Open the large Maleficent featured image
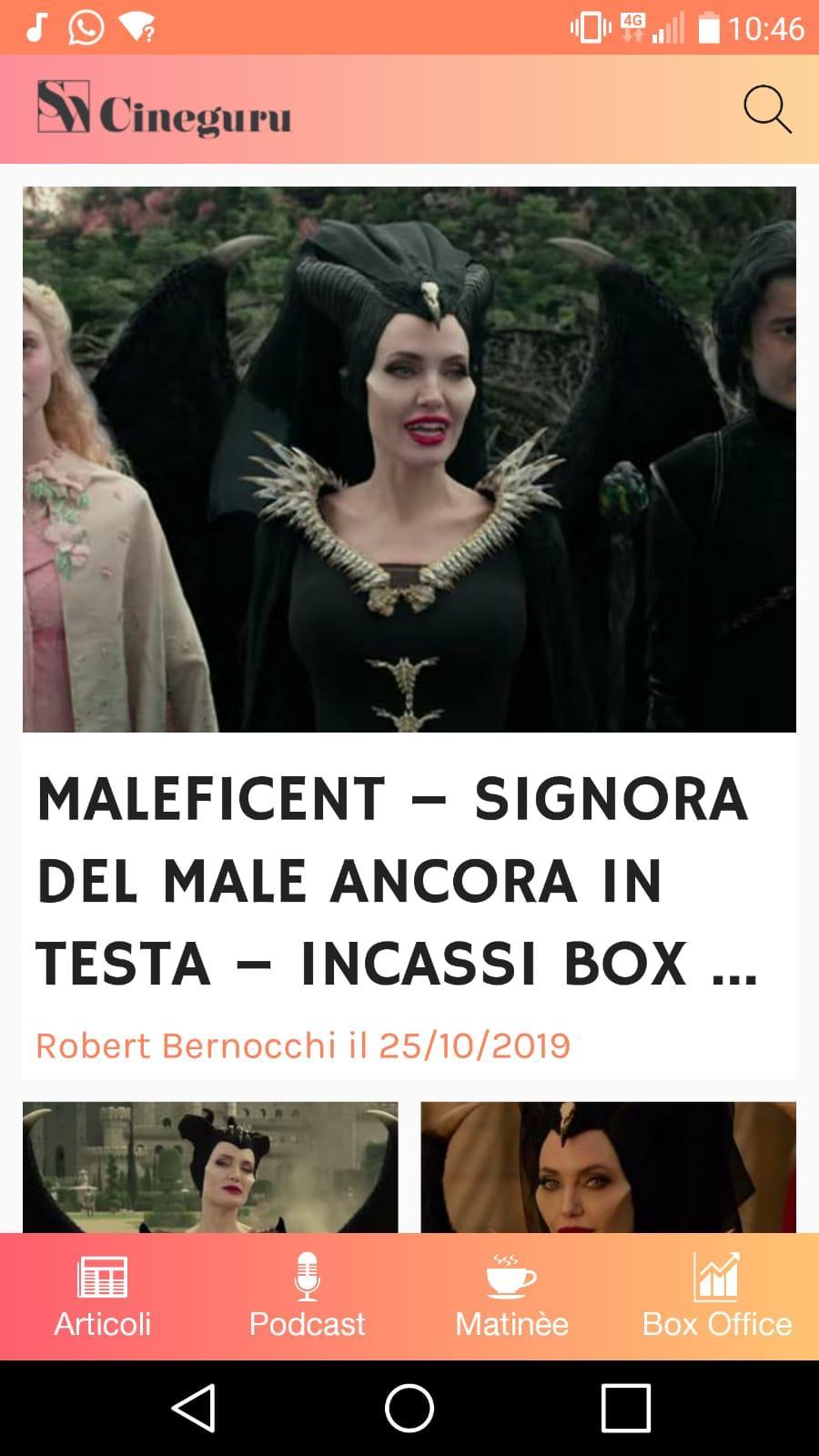Screen dimensions: 819x1456 [x=409, y=460]
